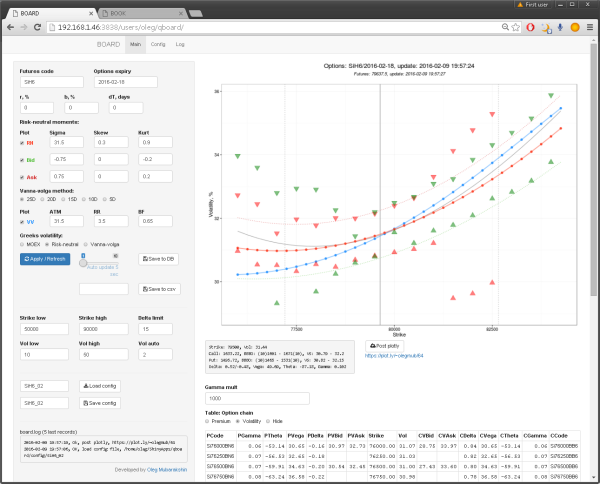Choose Risk-neutral Greeks volatility
This screenshot has height=484, width=600.
[x=47, y=244]
